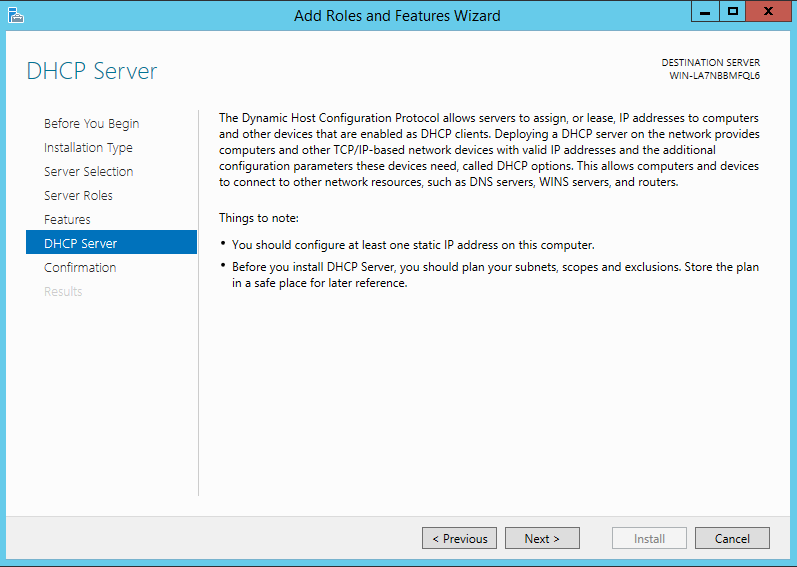Cancel the wizard
This screenshot has height=567, width=797.
tap(732, 538)
